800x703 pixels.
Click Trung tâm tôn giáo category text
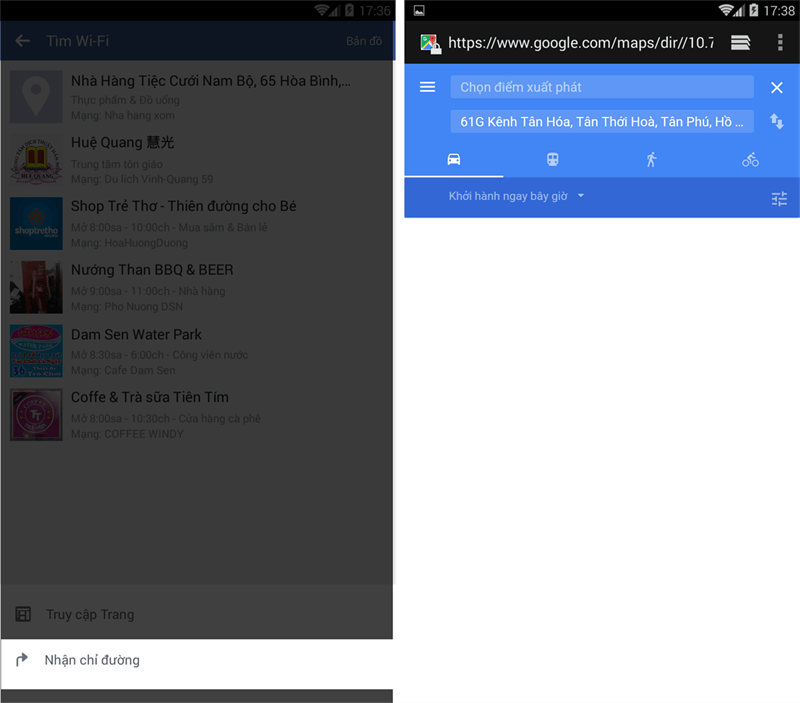(116, 164)
